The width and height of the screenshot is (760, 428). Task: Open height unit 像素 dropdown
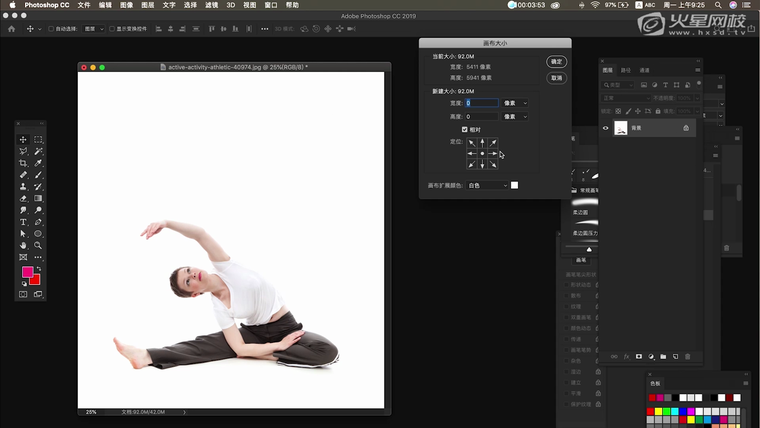pos(515,117)
